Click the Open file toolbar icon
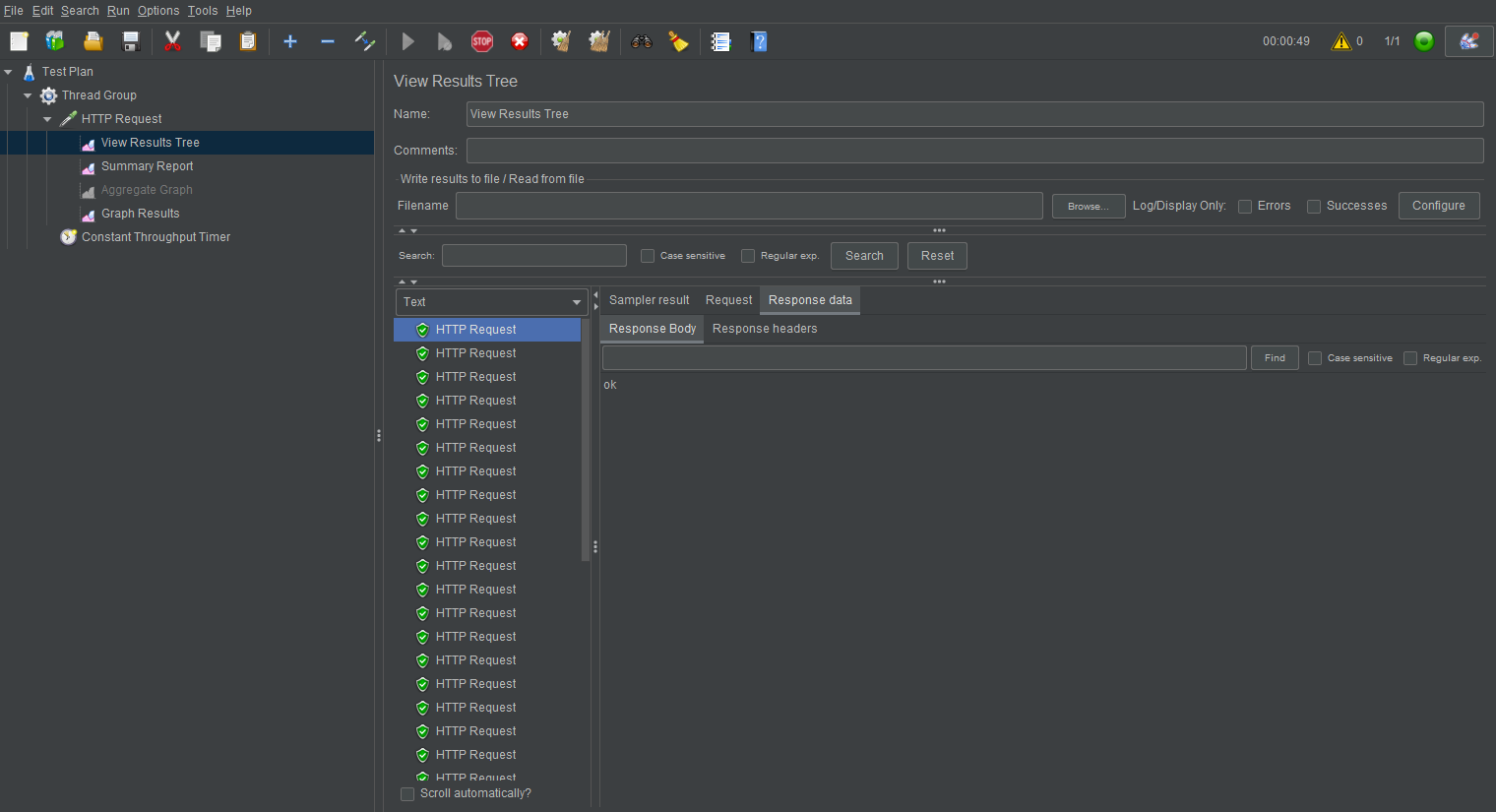Image resolution: width=1496 pixels, height=812 pixels. tap(93, 41)
